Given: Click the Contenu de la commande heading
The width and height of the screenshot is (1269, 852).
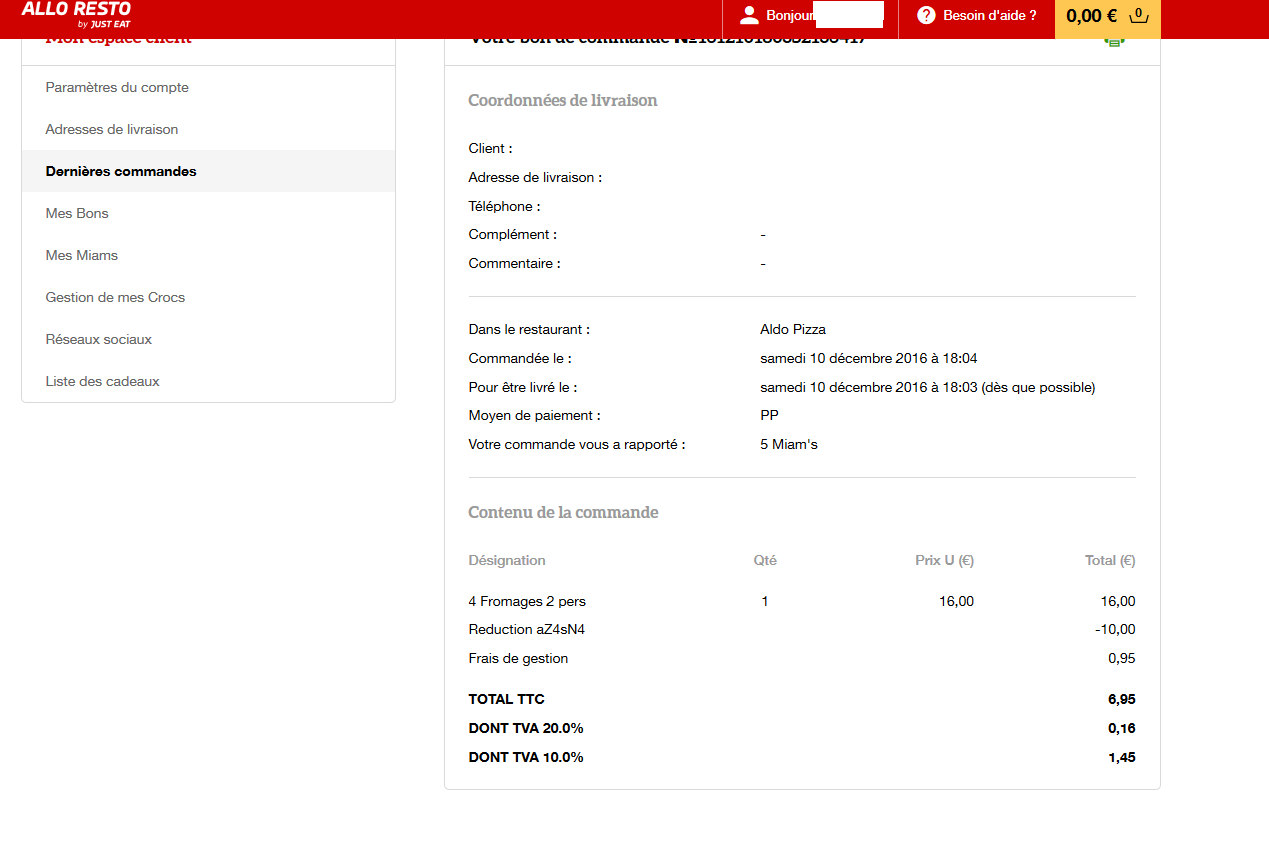Looking at the screenshot, I should pyautogui.click(x=564, y=513).
